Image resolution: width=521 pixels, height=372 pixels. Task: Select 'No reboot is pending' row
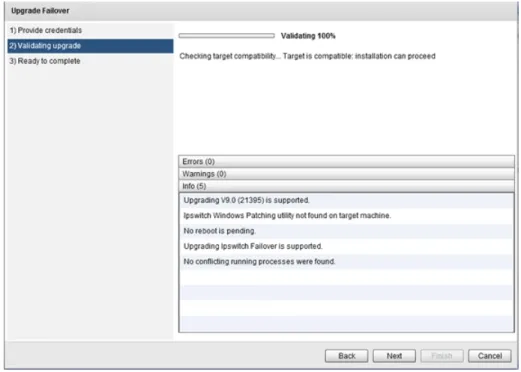pos(346,231)
